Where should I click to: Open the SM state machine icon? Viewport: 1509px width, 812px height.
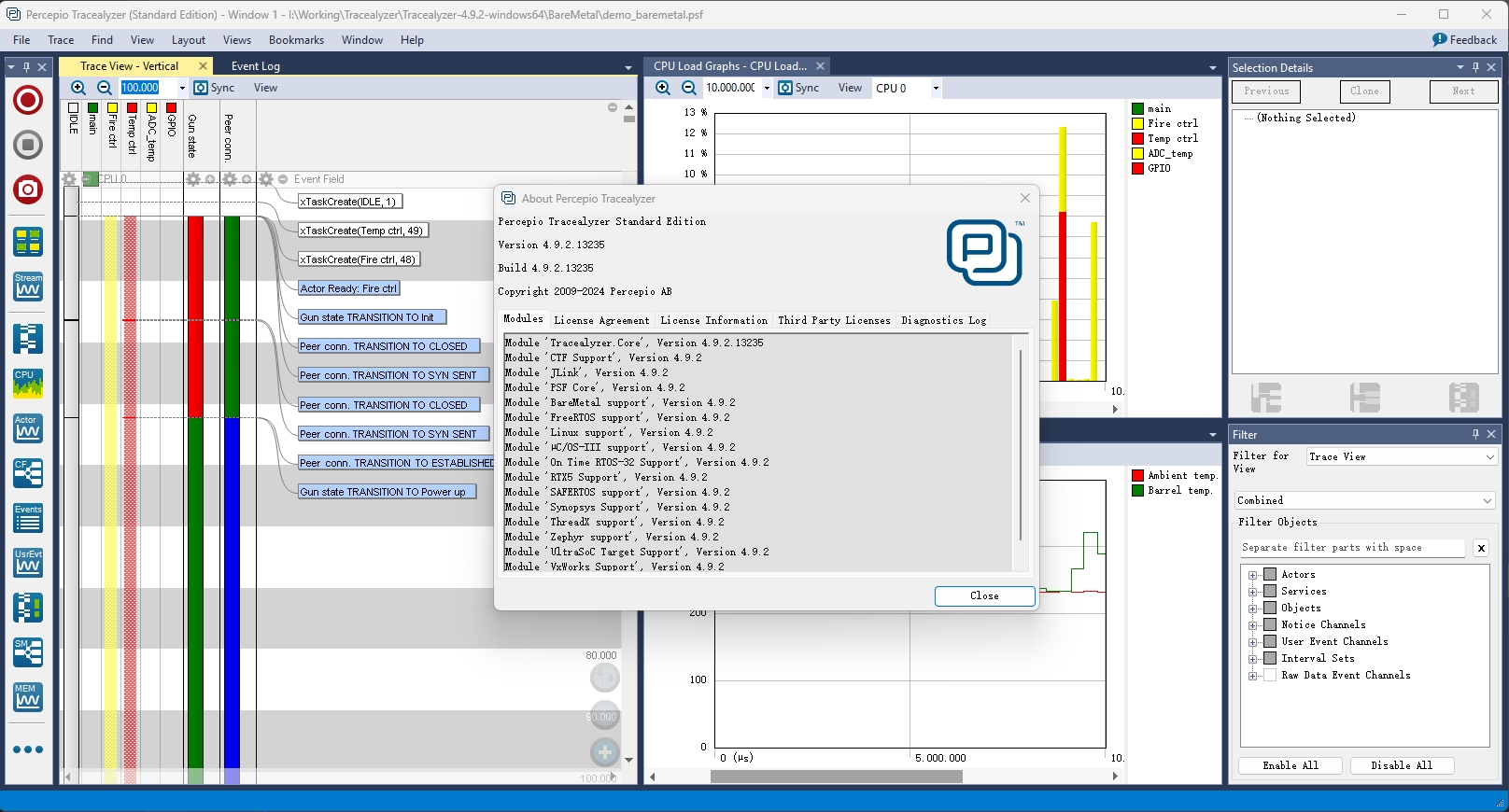28,652
